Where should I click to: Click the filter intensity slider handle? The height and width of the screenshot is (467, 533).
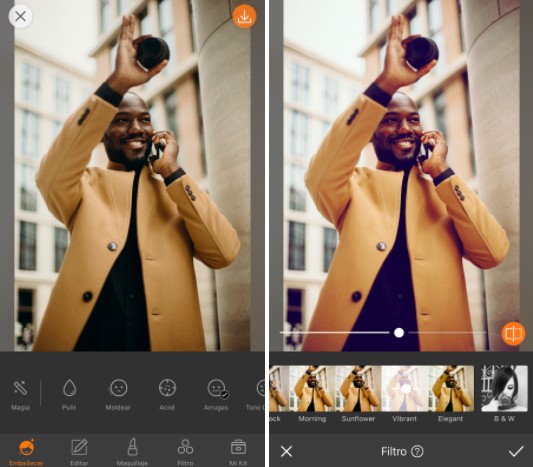pos(399,333)
